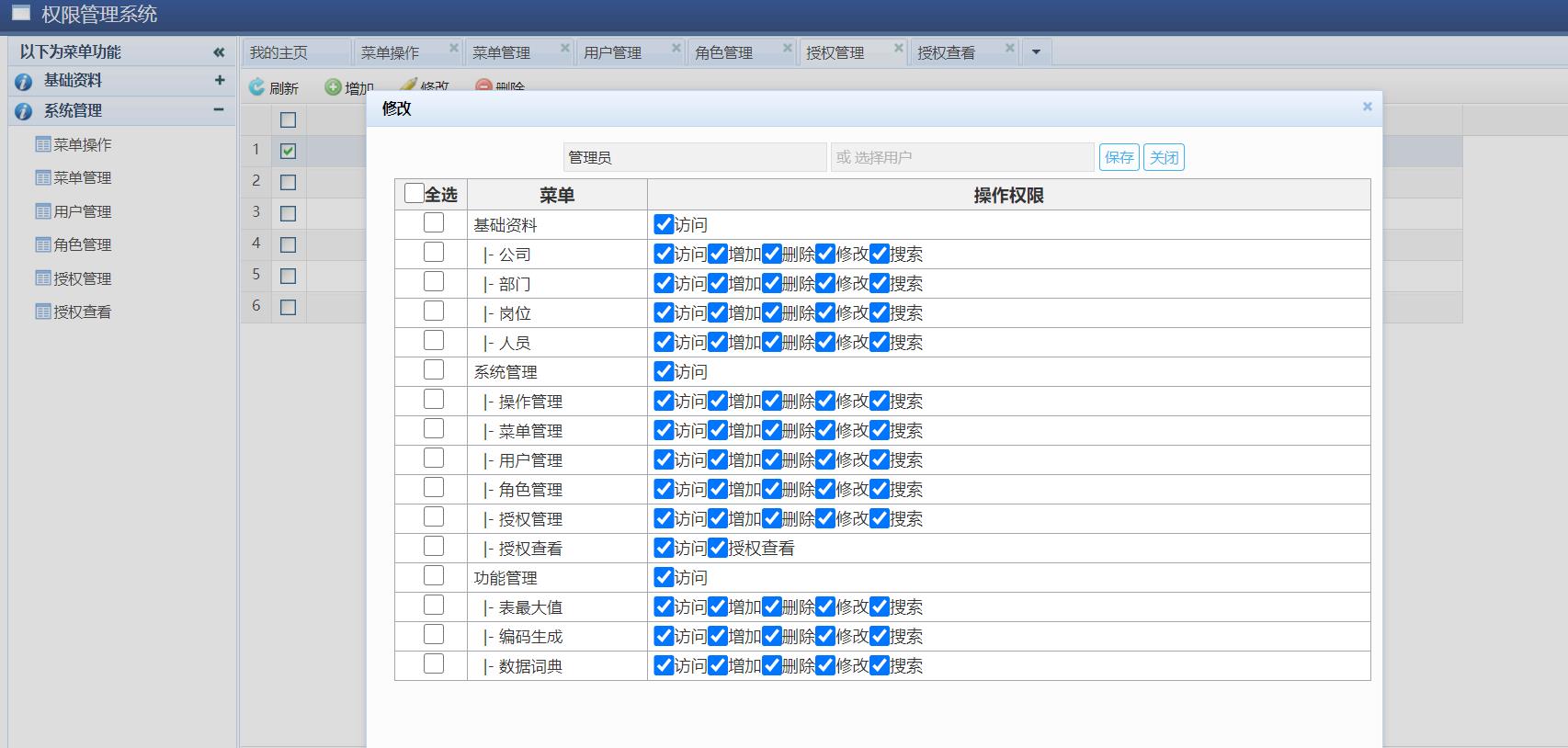
Task: Uncheck 访问 permission for 系统管理
Action: click(x=664, y=371)
